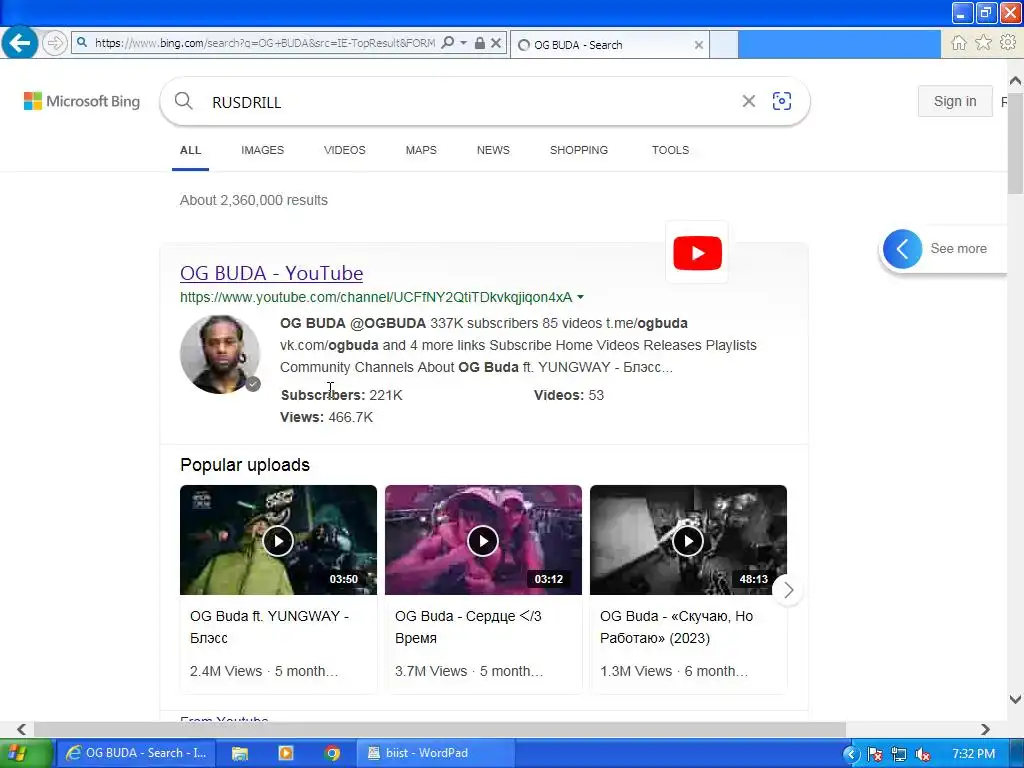Image resolution: width=1024 pixels, height=768 pixels.
Task: Expand the See more side panel
Action: coord(944,249)
